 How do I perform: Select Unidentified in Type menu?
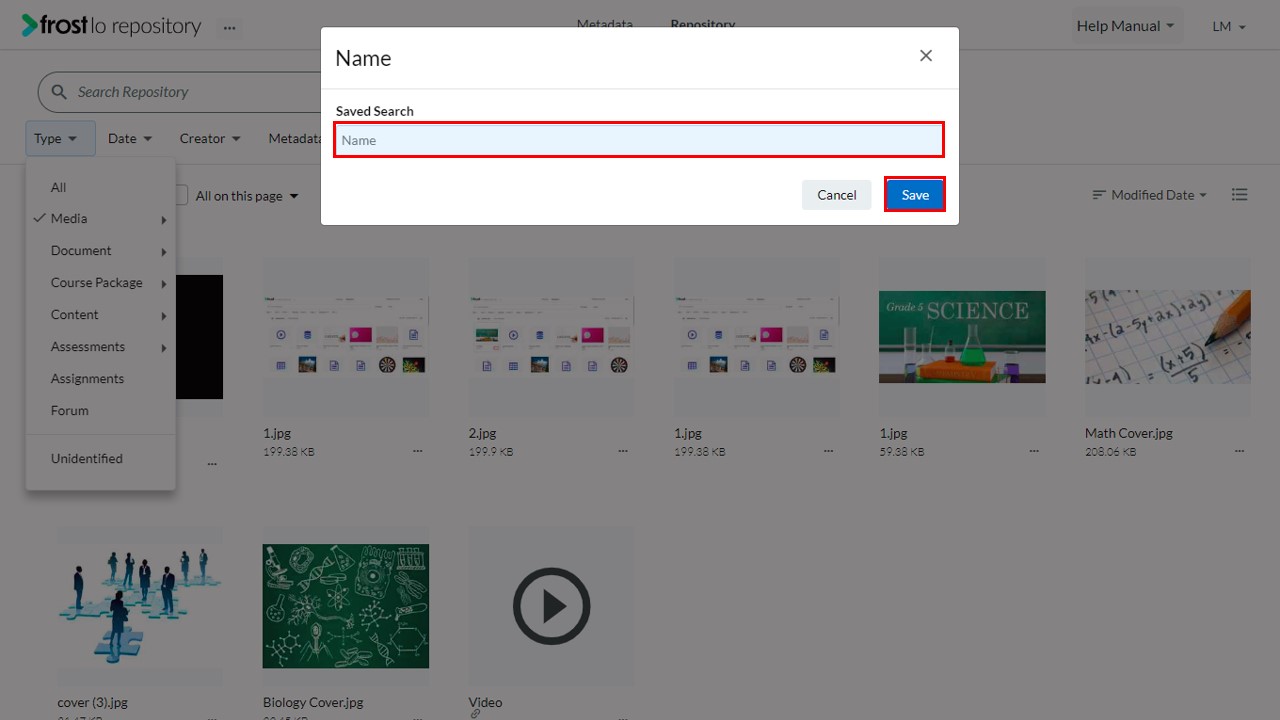coord(87,459)
